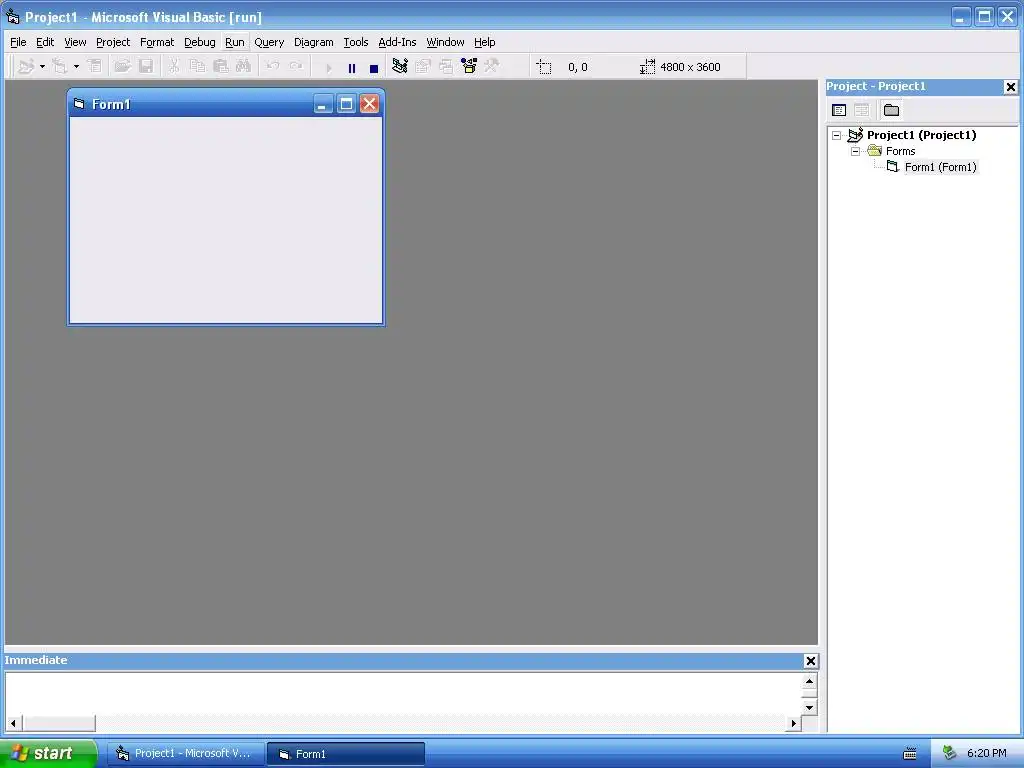The width and height of the screenshot is (1024, 768).
Task: Open the Diagram menu
Action: [313, 42]
